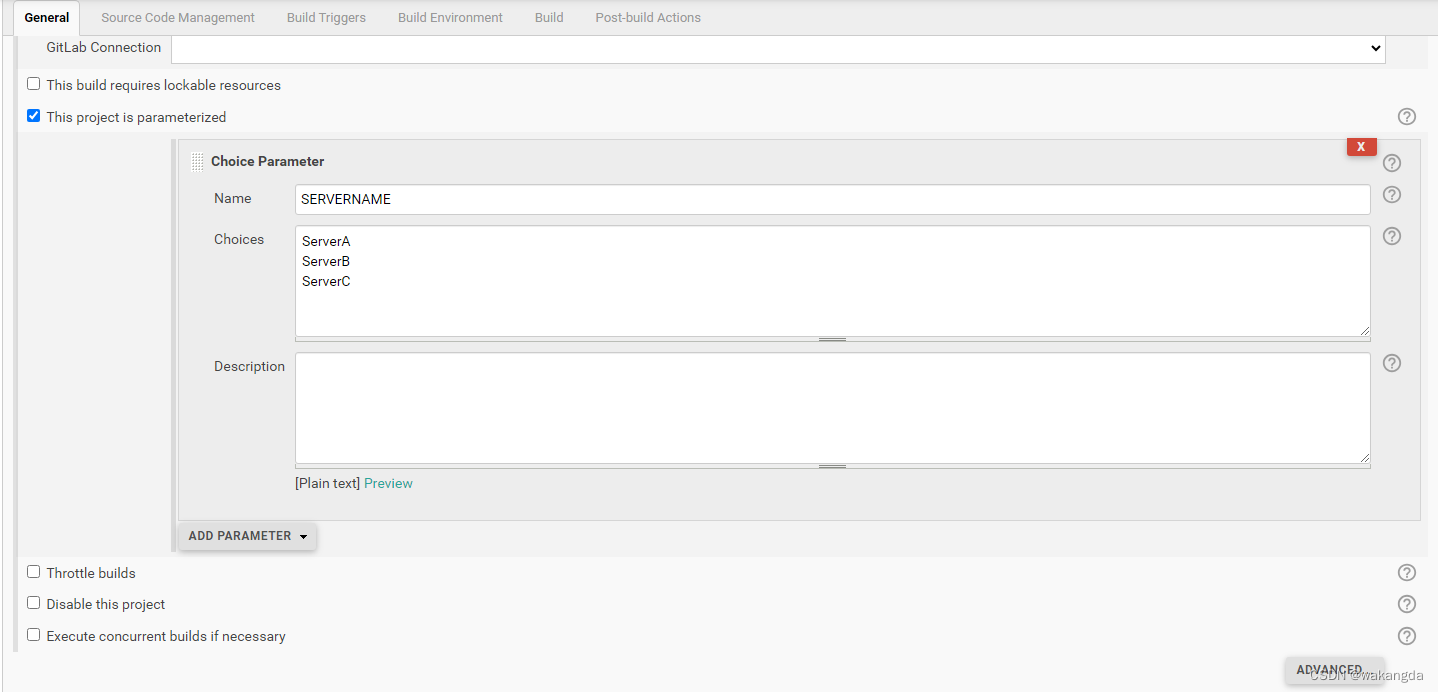Open help icon beside Choices field
Image resolution: width=1438 pixels, height=692 pixels.
1391,236
